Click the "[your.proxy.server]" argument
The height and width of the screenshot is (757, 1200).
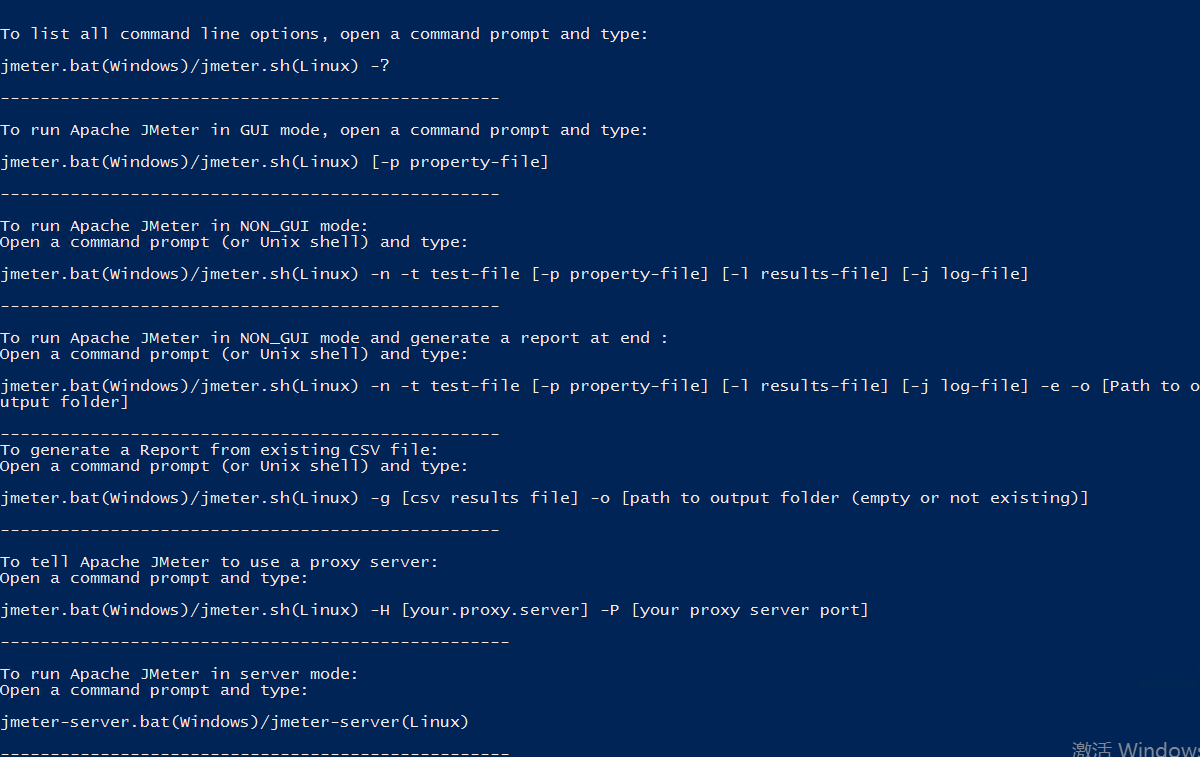(494, 610)
